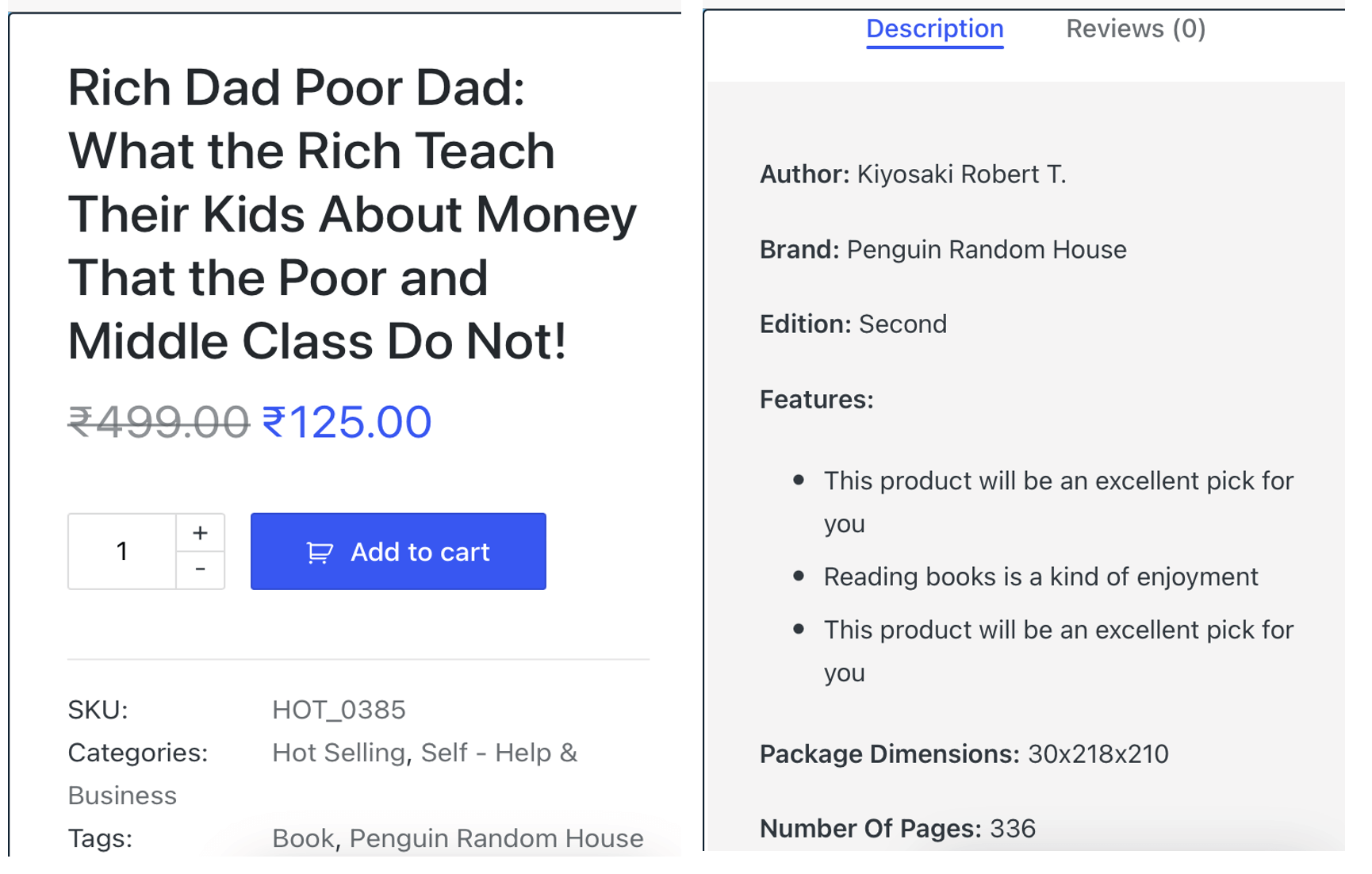Switch to the Description tab
Image resolution: width=1372 pixels, height=874 pixels.
point(934,29)
